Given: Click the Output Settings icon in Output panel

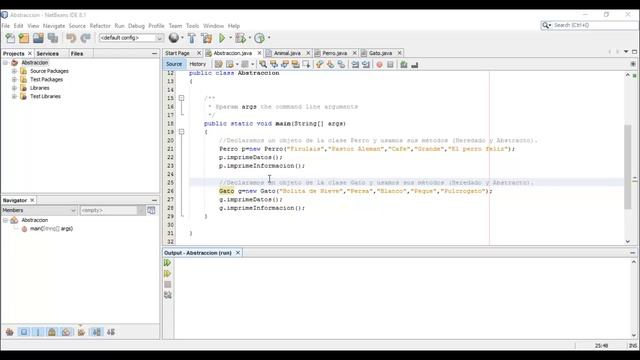Looking at the screenshot, I should coord(168,295).
